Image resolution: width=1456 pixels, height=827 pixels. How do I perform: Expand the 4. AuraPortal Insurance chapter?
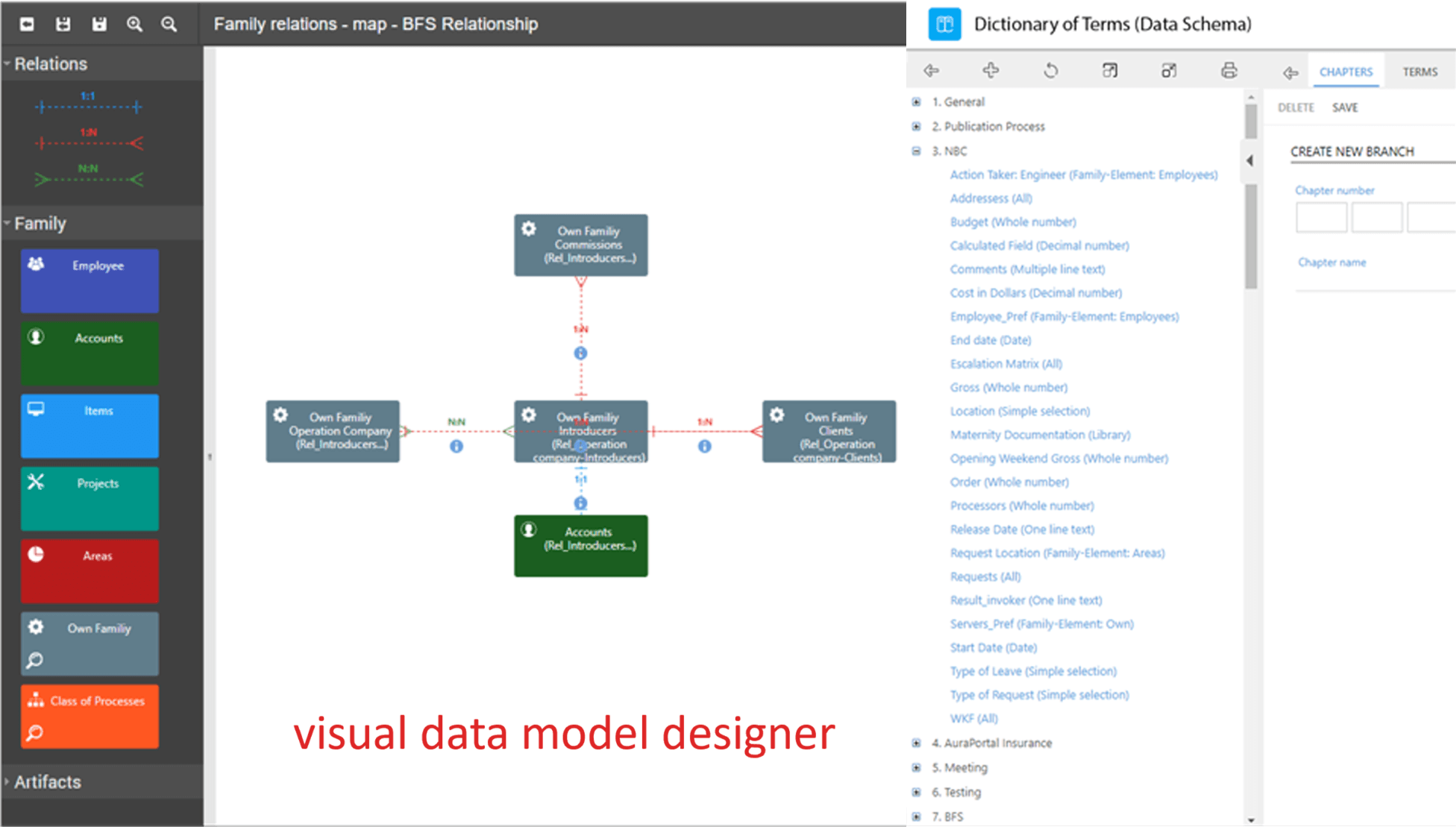point(917,743)
